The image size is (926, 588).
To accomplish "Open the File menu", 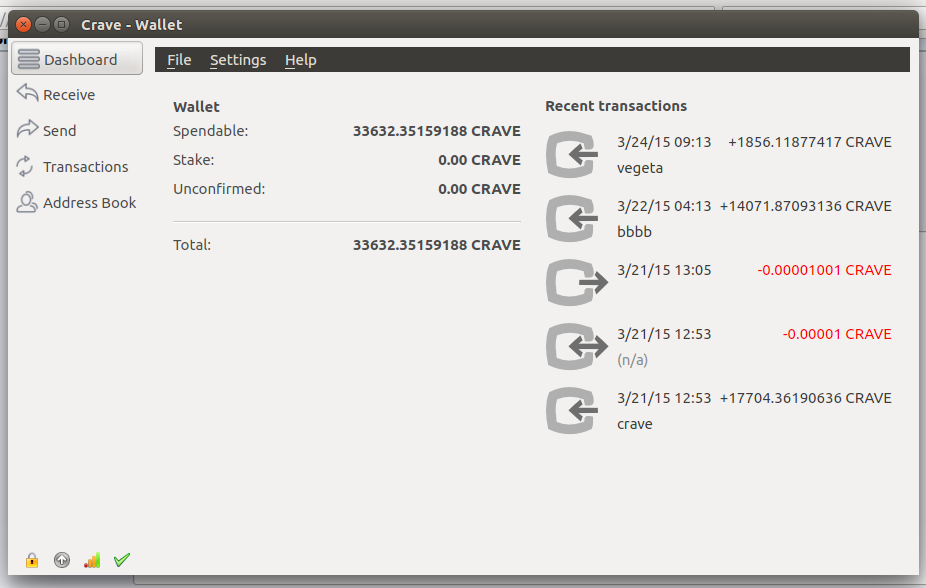I will point(179,60).
